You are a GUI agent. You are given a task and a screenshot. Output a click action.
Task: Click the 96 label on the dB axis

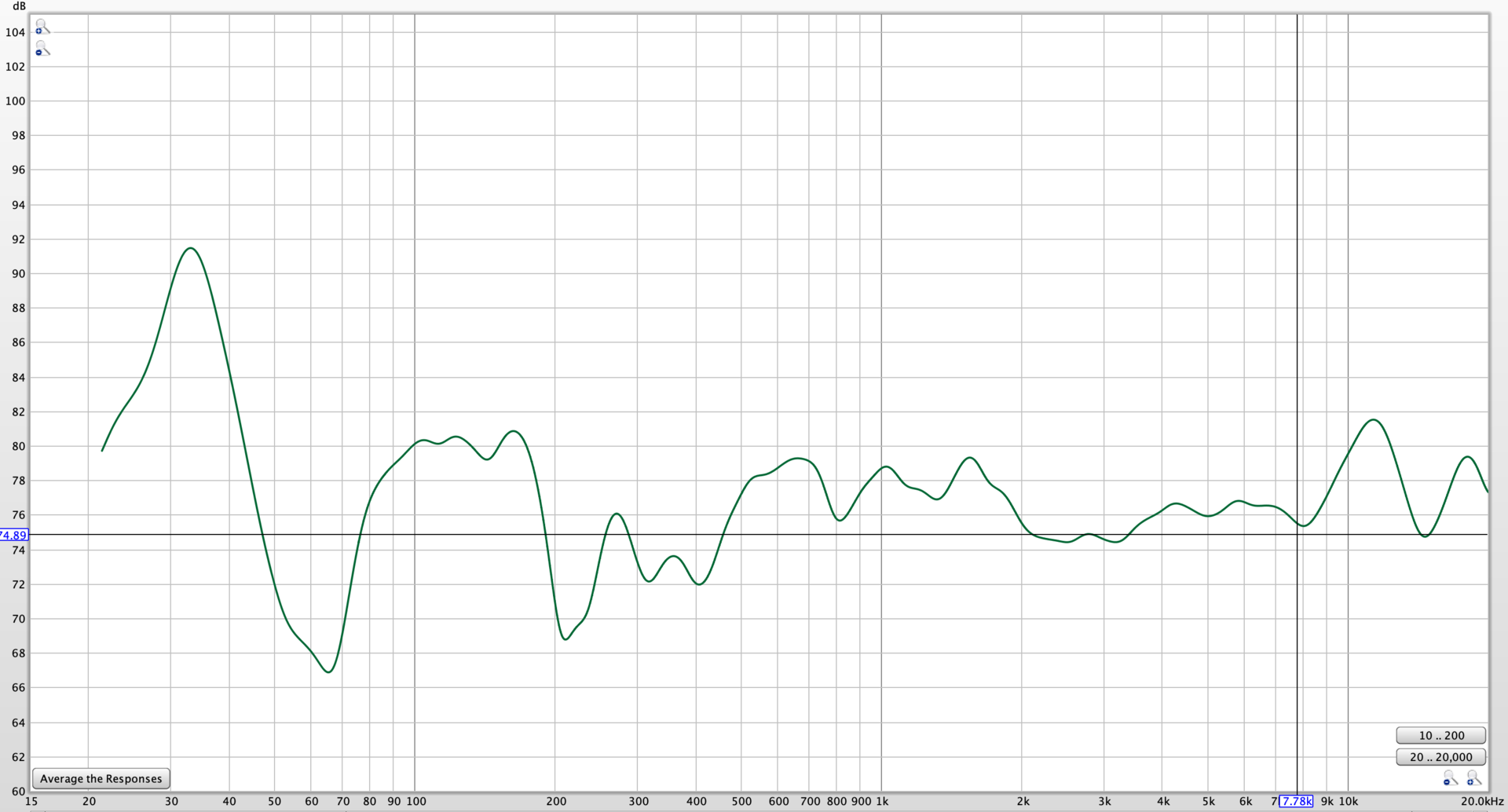tap(18, 170)
